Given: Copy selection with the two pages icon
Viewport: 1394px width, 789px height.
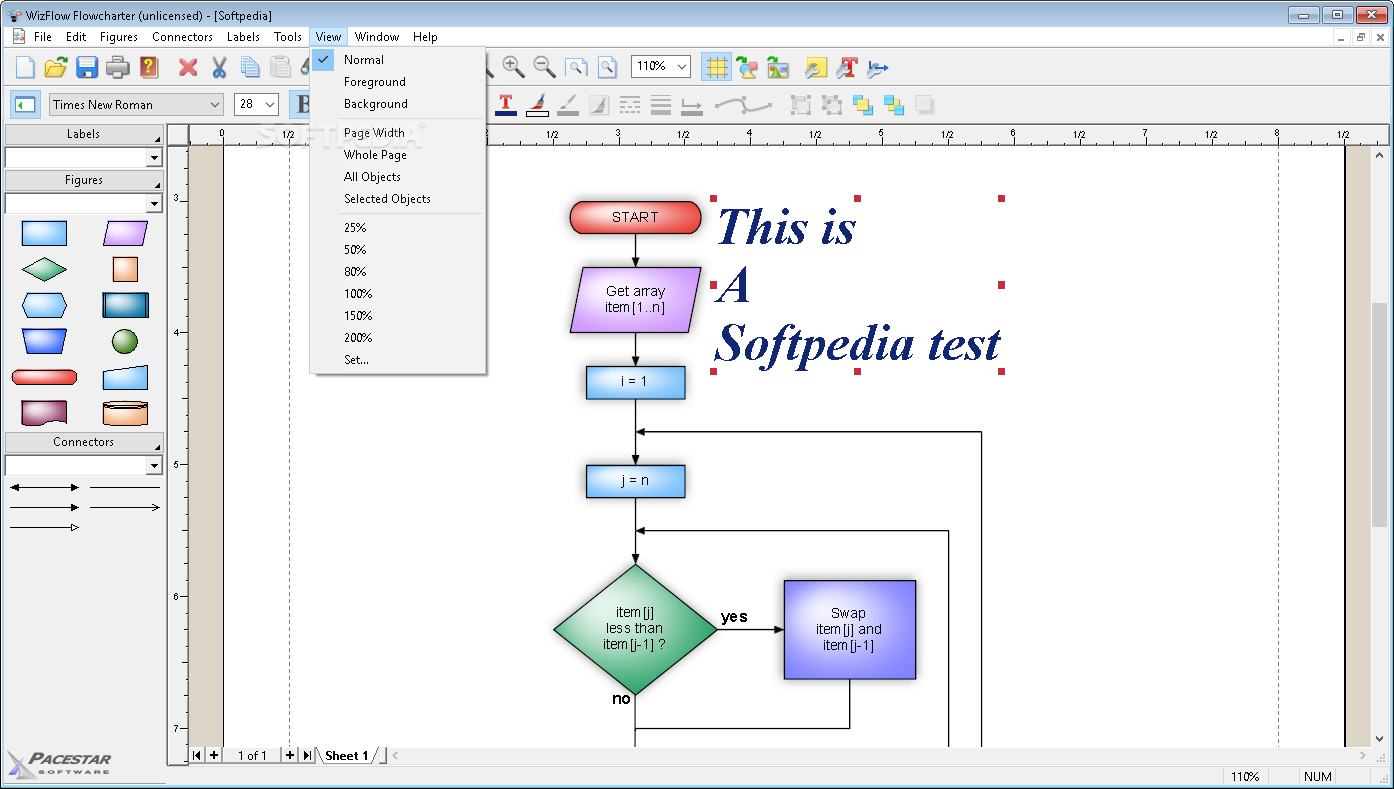Looking at the screenshot, I should [250, 68].
